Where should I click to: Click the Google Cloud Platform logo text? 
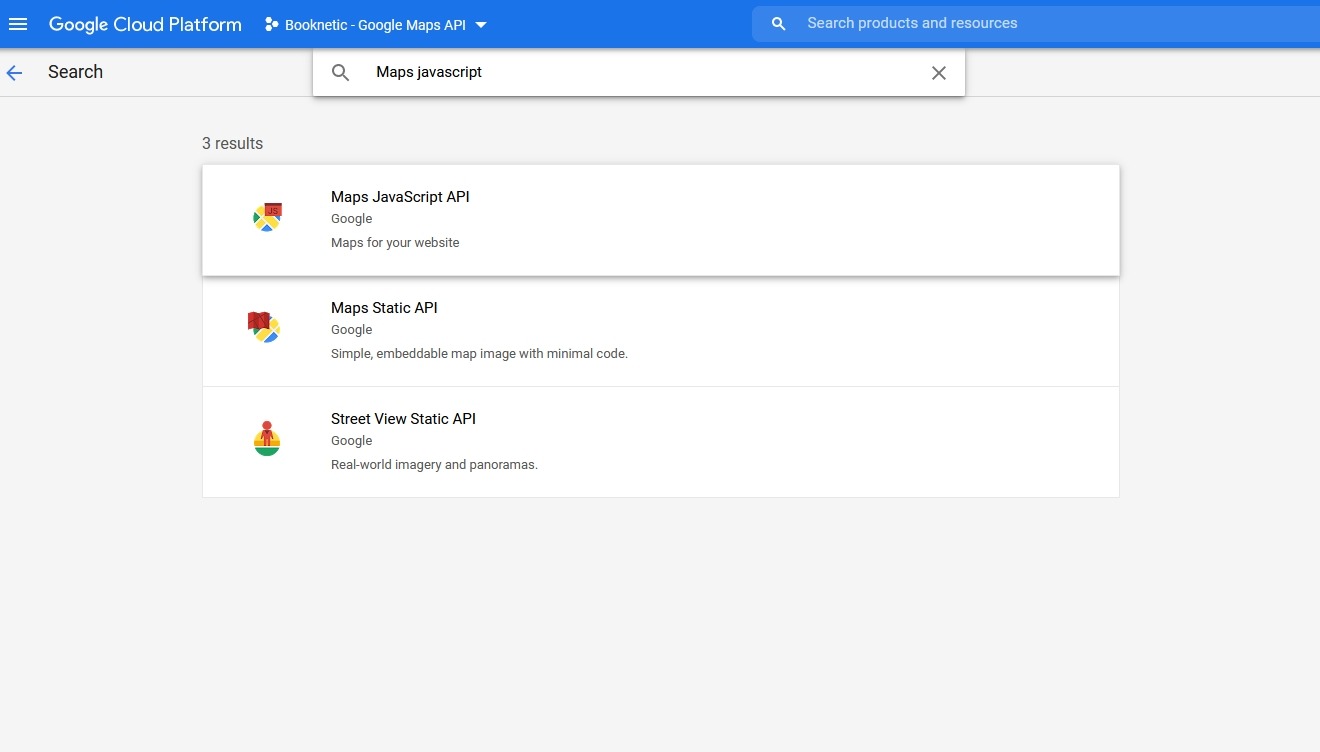(x=145, y=24)
